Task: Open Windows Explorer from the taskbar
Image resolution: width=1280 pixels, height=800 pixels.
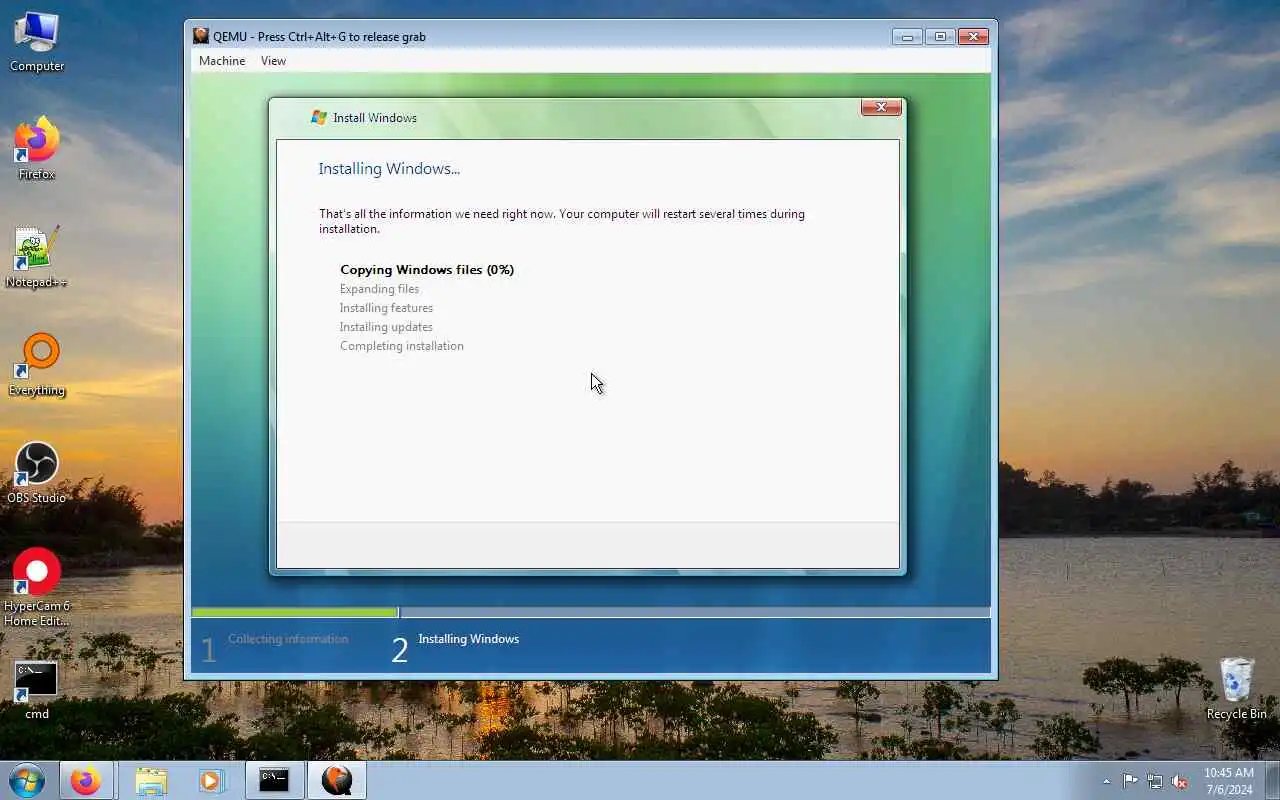Action: (151, 780)
